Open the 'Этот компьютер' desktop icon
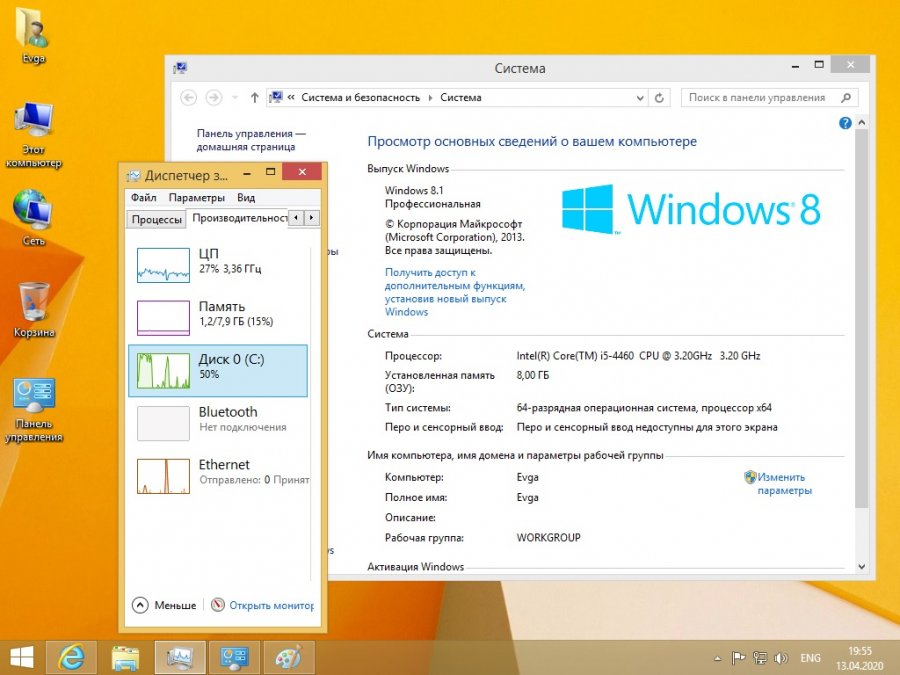The image size is (900, 675). (x=33, y=135)
